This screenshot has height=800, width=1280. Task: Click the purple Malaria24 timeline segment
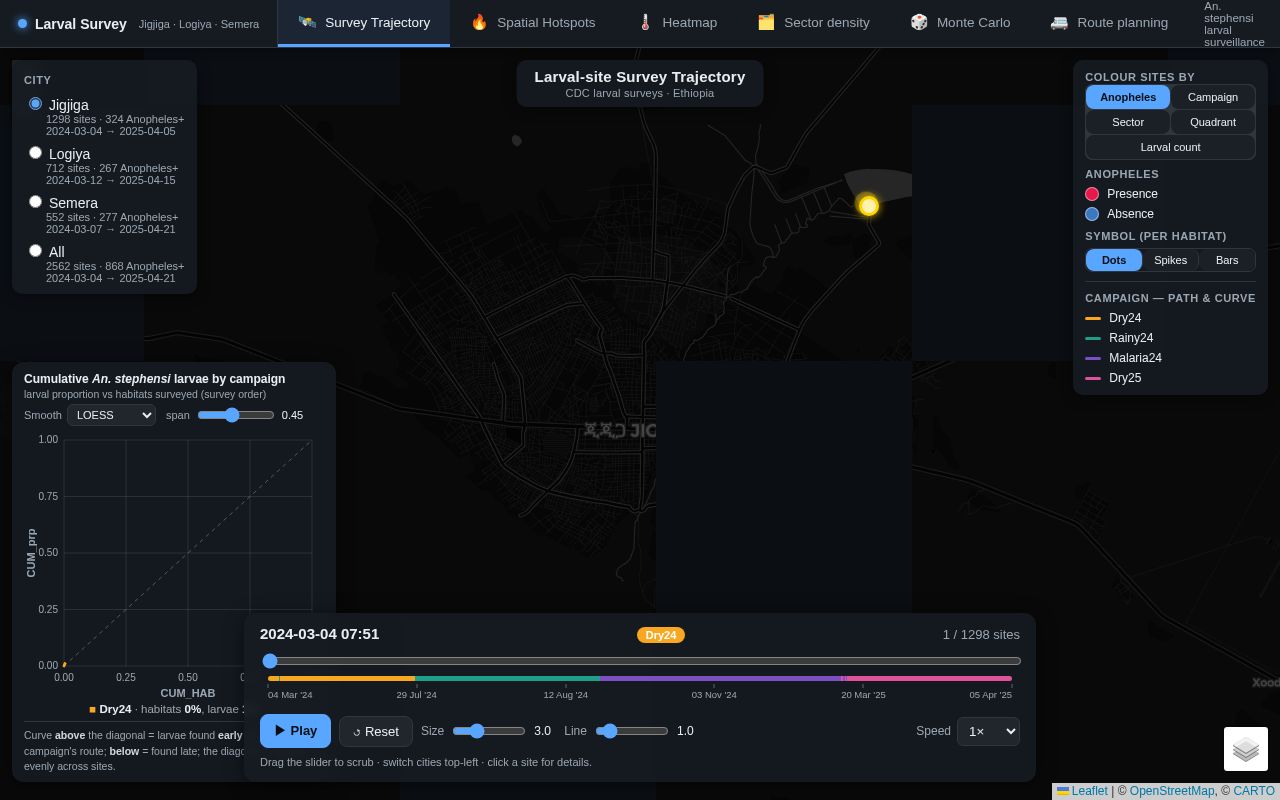tap(721, 679)
